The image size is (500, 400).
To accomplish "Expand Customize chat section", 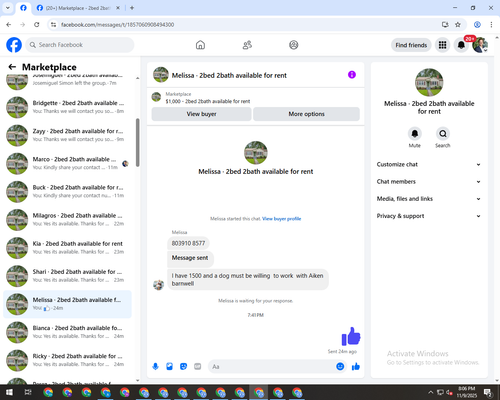I will tap(429, 164).
